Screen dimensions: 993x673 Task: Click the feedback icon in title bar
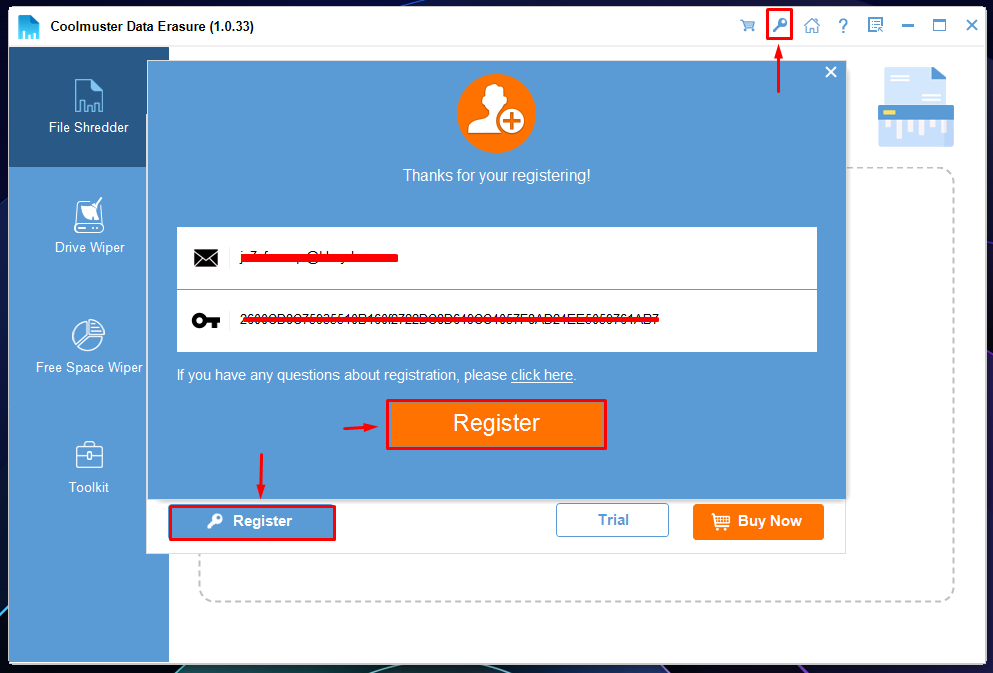tap(875, 26)
